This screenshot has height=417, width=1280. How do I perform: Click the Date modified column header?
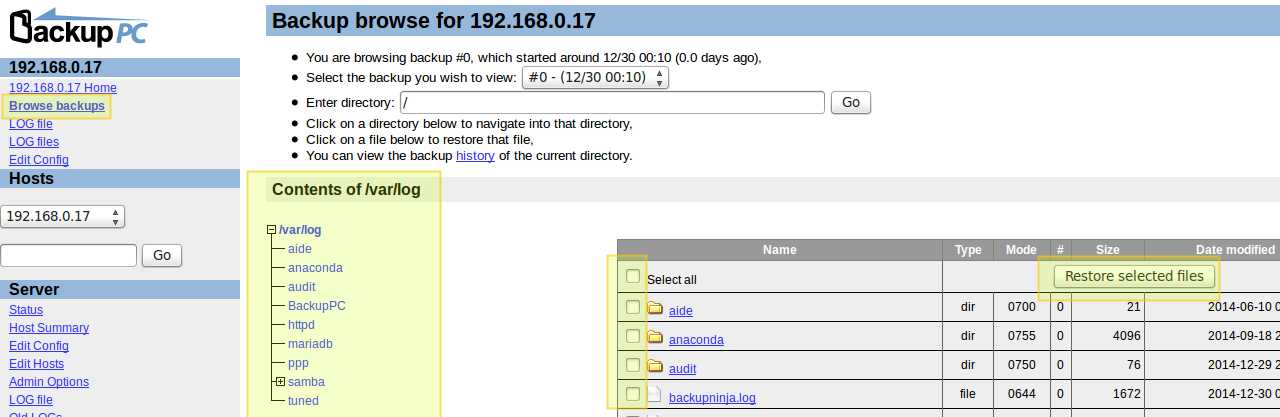1235,250
